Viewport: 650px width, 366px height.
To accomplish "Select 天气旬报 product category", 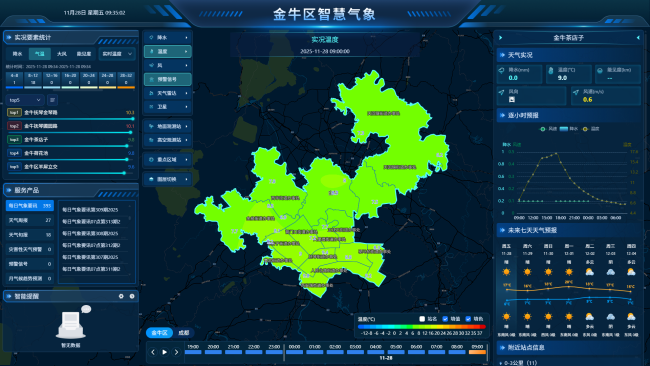I will coord(30,235).
